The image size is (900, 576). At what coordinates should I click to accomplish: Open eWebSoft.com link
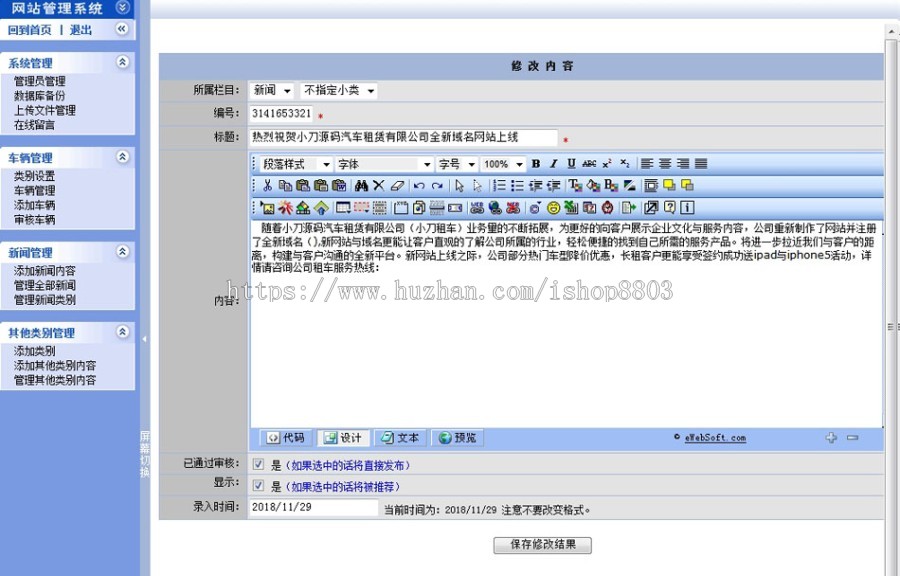pos(715,438)
